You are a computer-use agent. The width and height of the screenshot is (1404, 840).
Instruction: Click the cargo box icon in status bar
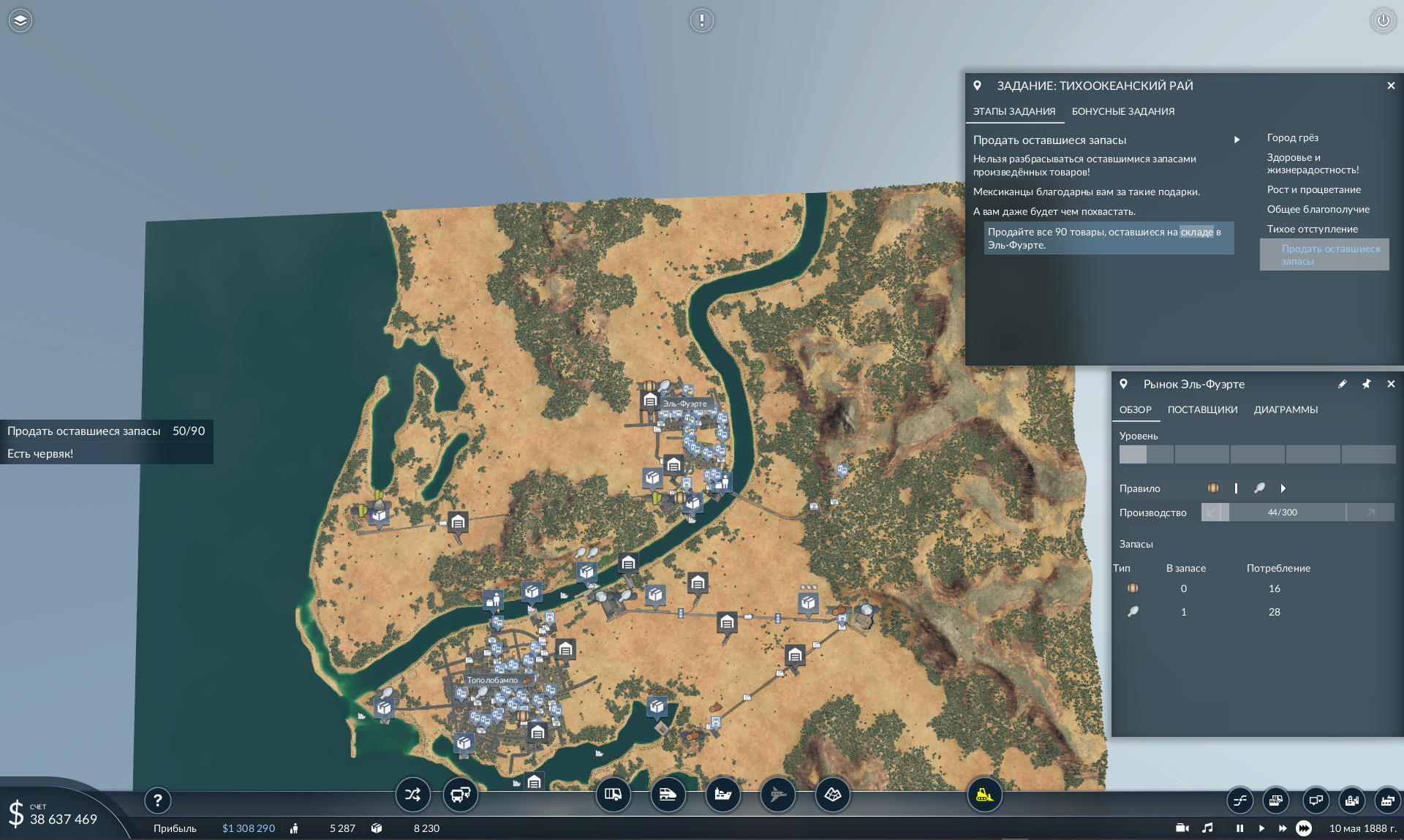377,828
